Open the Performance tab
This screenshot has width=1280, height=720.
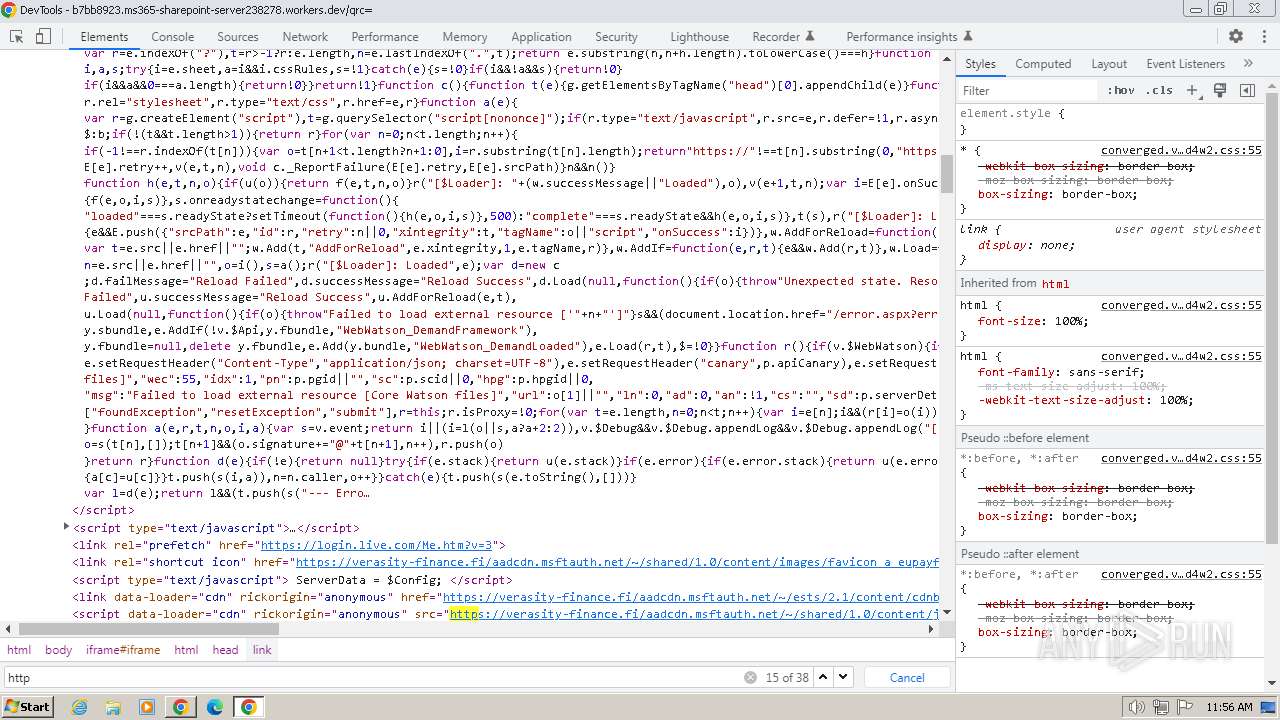(x=385, y=36)
